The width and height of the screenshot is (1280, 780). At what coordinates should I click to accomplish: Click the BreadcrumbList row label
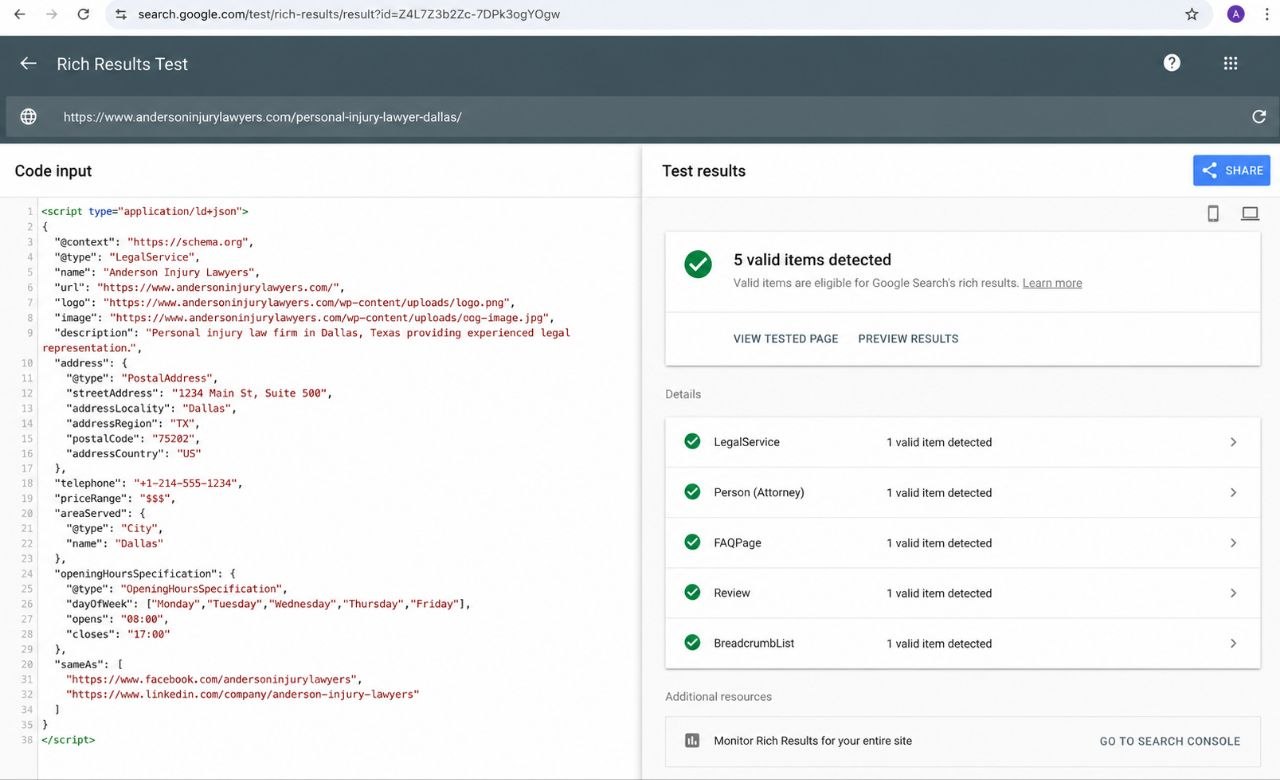[x=754, y=643]
